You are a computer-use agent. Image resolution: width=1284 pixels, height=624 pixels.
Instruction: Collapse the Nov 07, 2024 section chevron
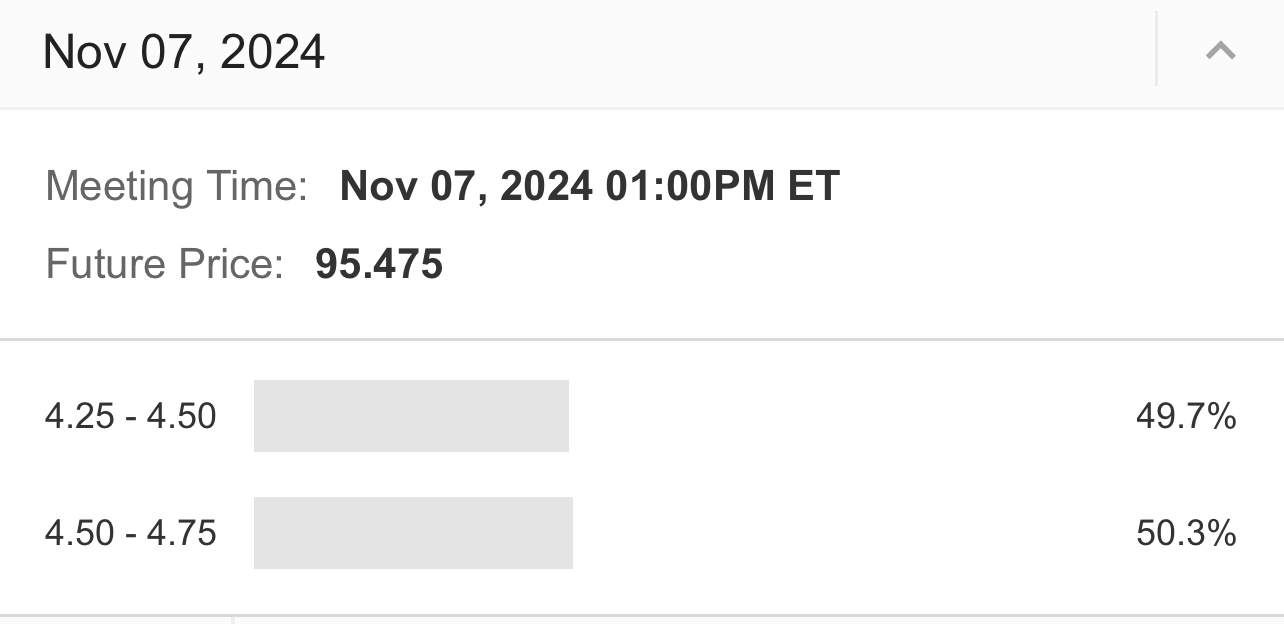click(1220, 51)
